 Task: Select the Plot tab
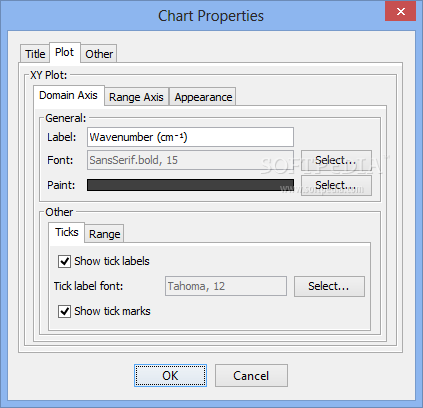[65, 52]
